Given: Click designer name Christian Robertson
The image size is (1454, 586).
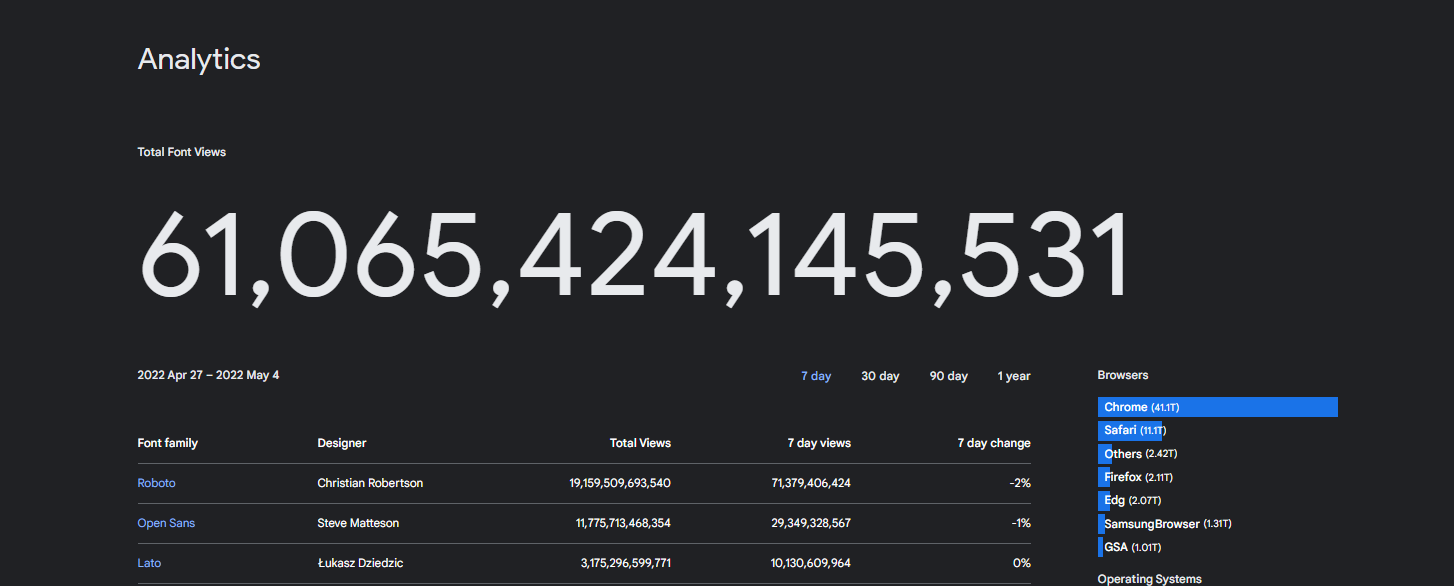Looking at the screenshot, I should pyautogui.click(x=370, y=483).
